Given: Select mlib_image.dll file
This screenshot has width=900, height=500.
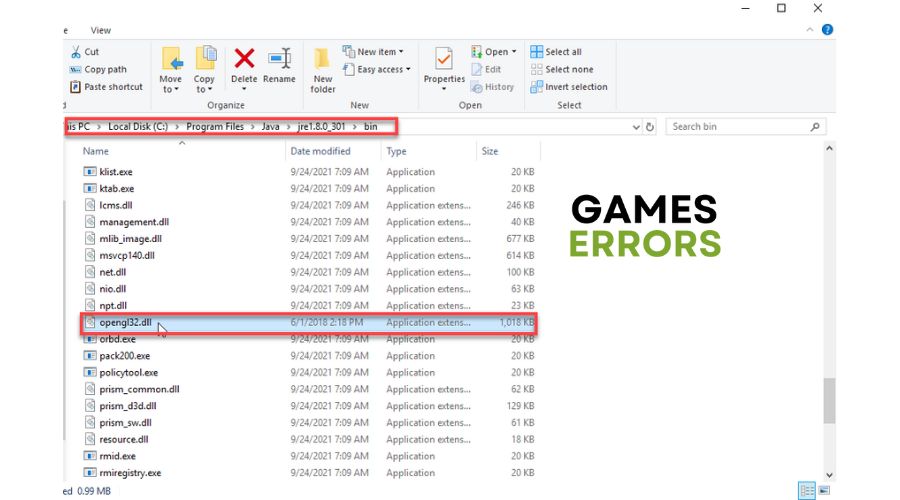Looking at the screenshot, I should 308,238.
